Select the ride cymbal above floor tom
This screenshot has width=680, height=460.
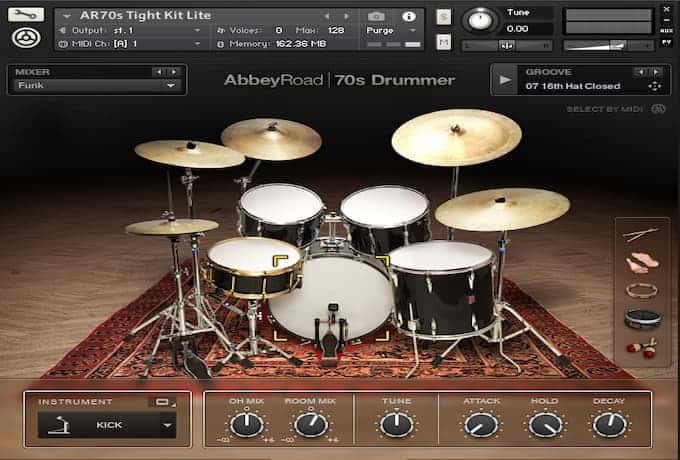pos(502,209)
